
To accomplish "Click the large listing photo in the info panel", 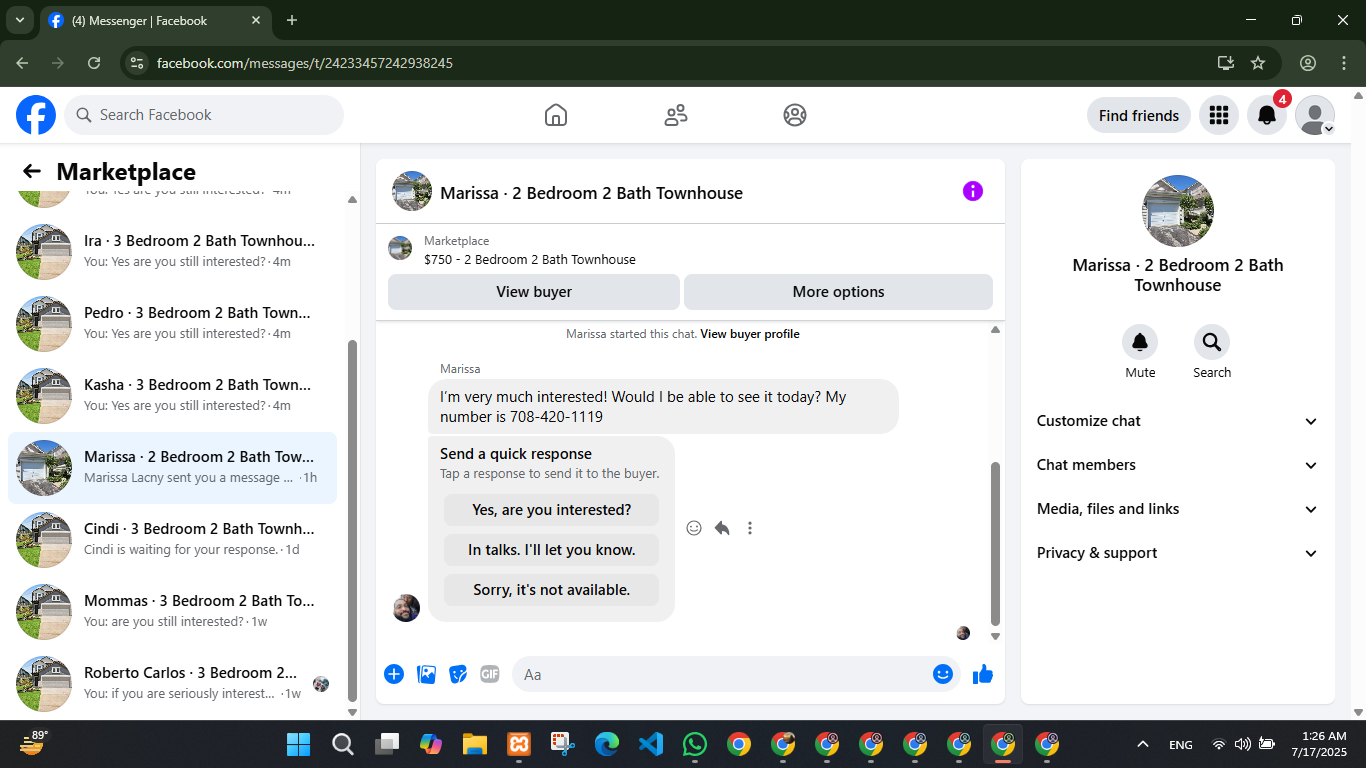I will [1178, 211].
